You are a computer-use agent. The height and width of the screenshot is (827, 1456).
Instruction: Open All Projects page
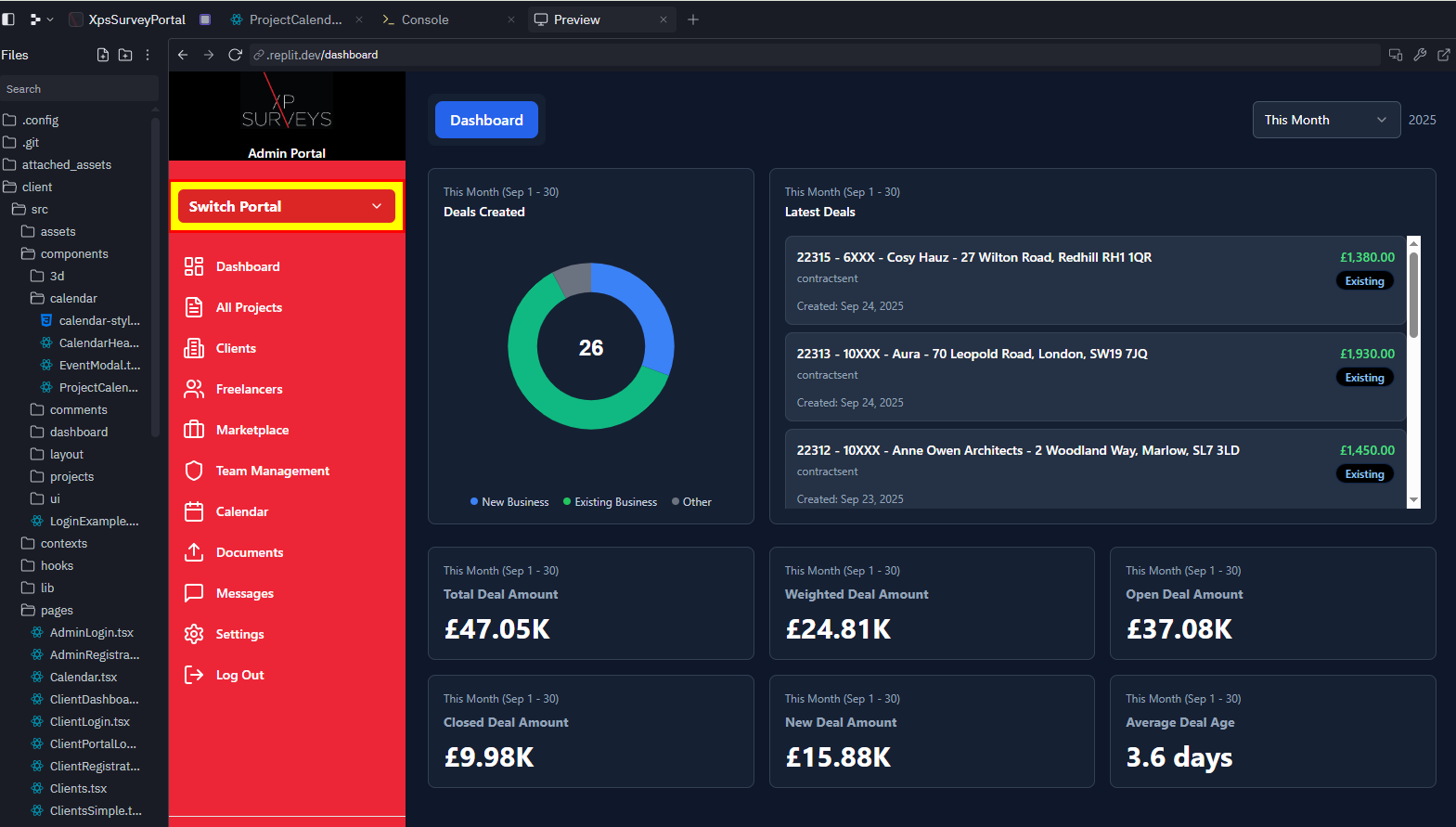pyautogui.click(x=249, y=307)
